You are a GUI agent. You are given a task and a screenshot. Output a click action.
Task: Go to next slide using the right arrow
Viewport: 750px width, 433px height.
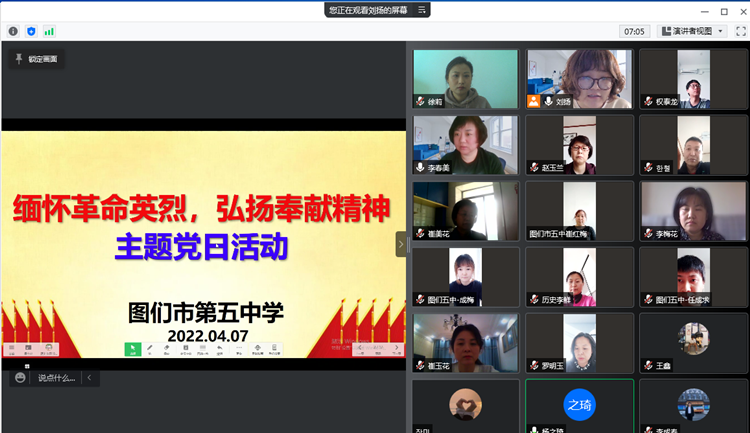(x=397, y=349)
